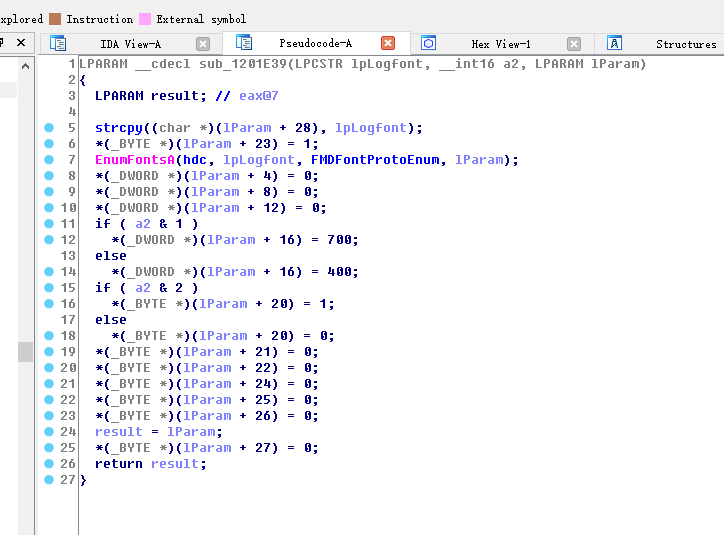Switch to the Pseudocode-A tab
This screenshot has width=724, height=535.
click(x=316, y=43)
